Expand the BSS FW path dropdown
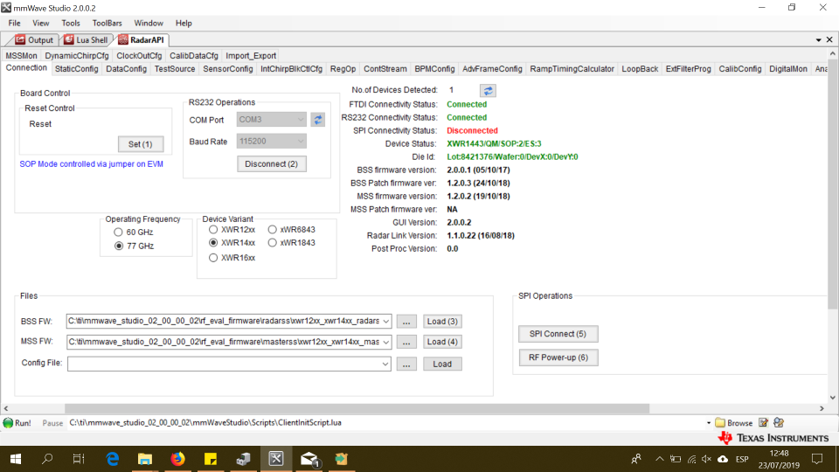839x472 pixels. coord(385,321)
